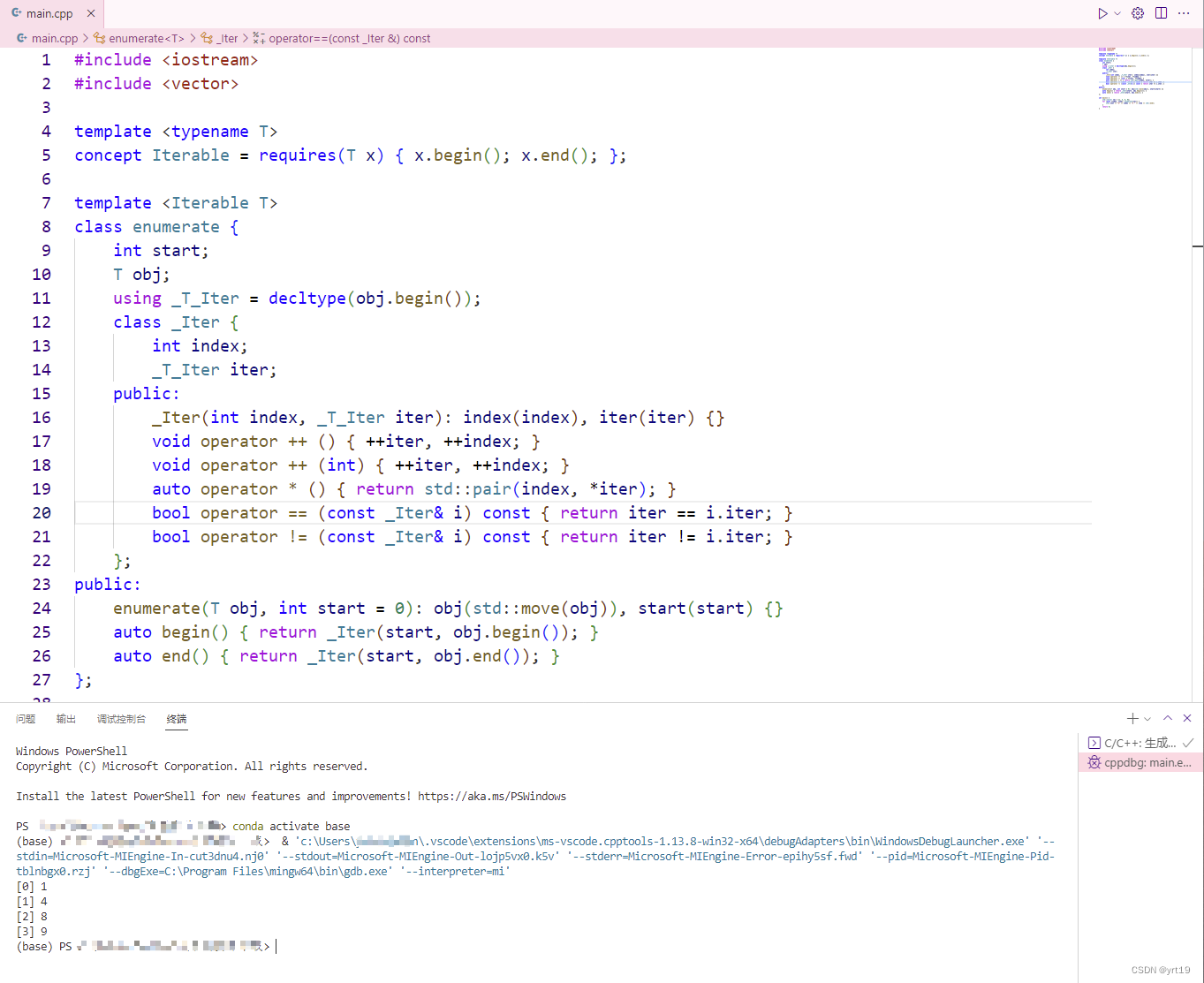The height and width of the screenshot is (983, 1204).
Task: Click operator== breadcrumb segment
Action: (350, 38)
